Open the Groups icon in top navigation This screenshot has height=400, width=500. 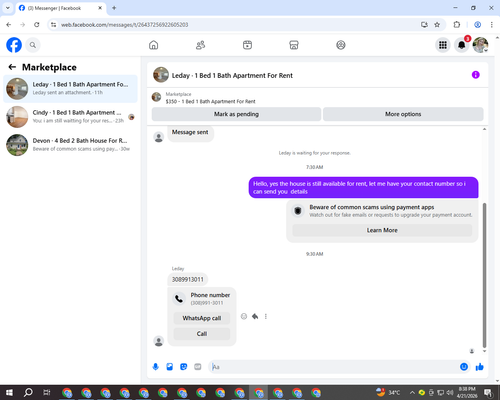tap(341, 45)
